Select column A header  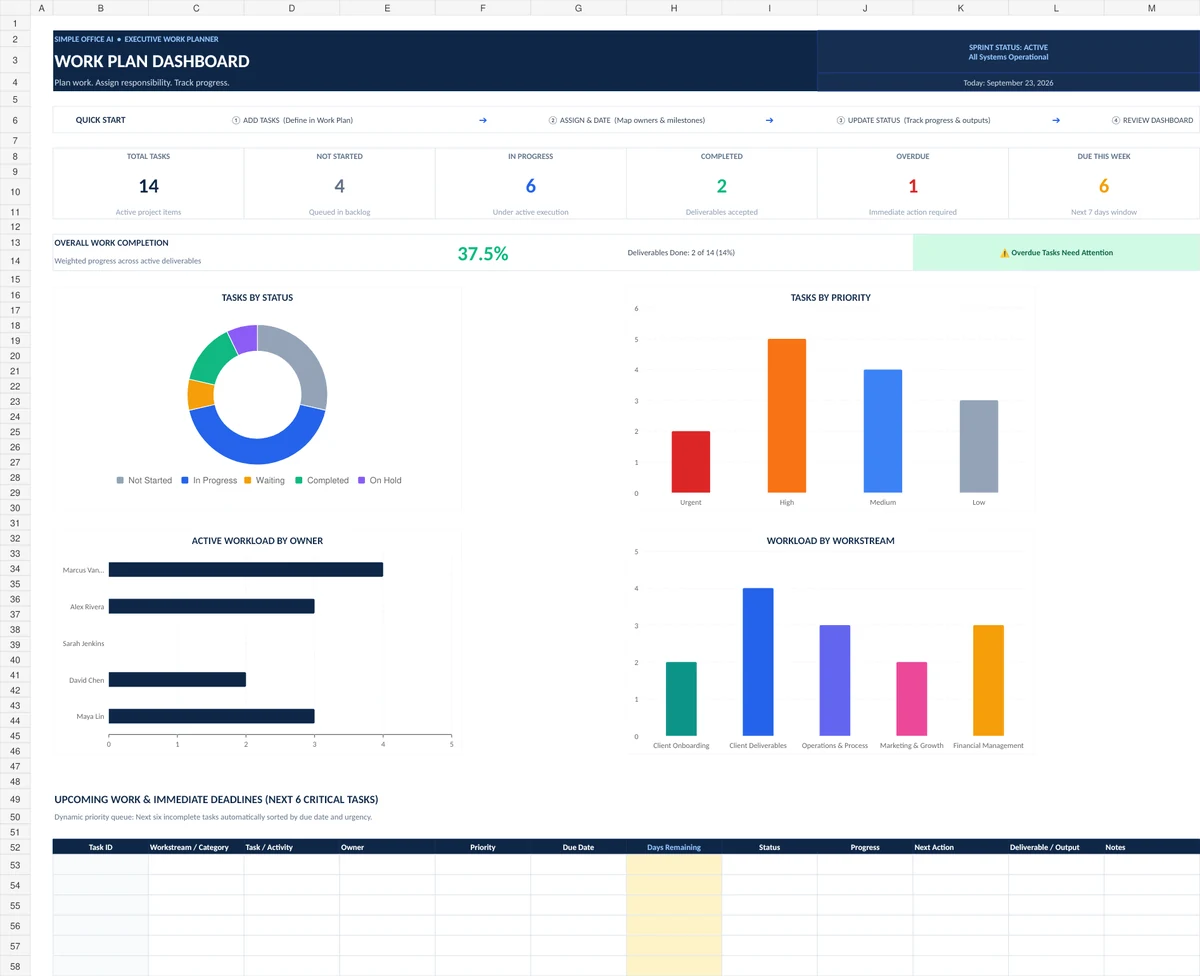[x=41, y=8]
